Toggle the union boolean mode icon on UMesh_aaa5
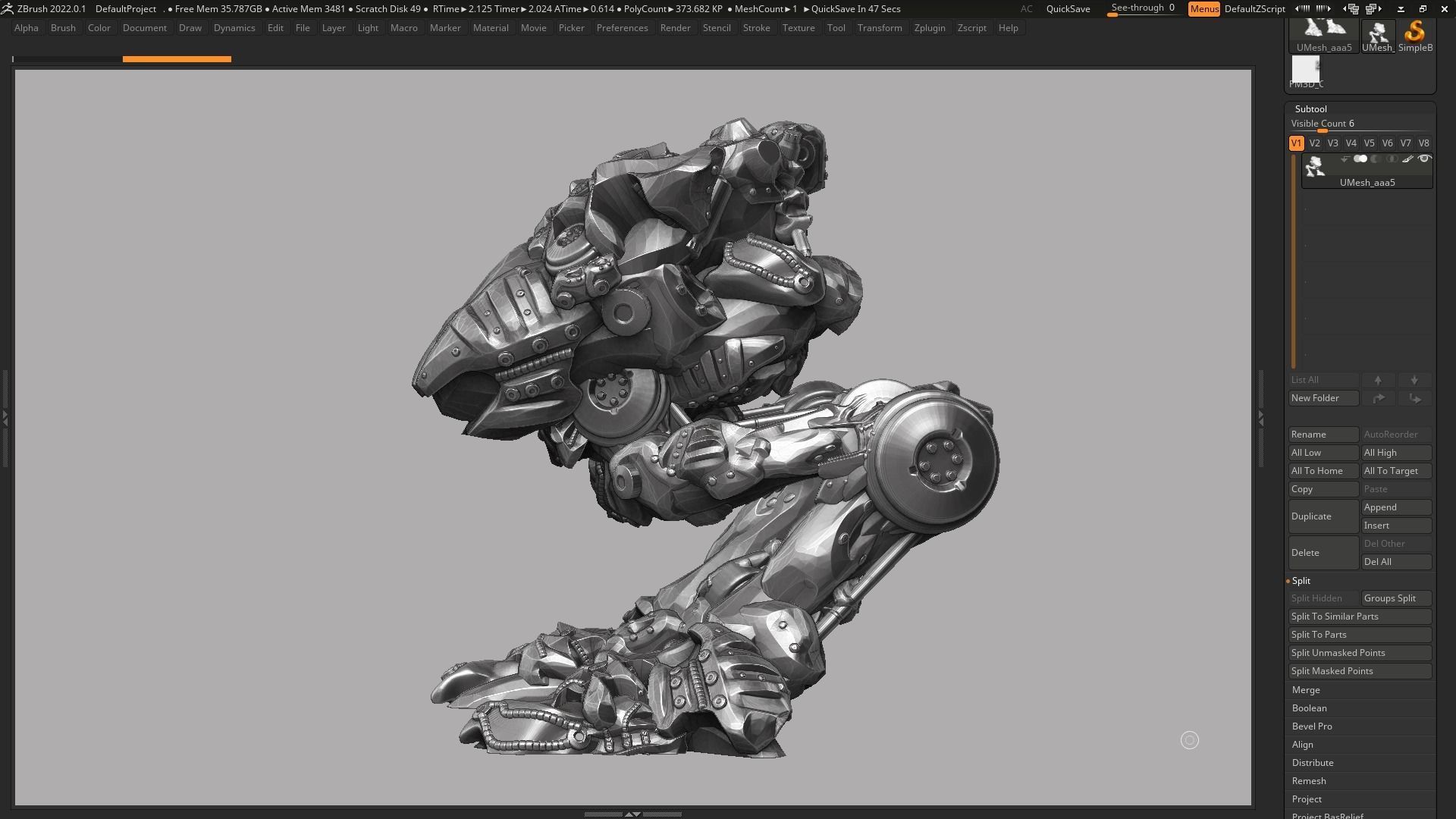Screen dimensions: 1456x819 (x=1360, y=159)
